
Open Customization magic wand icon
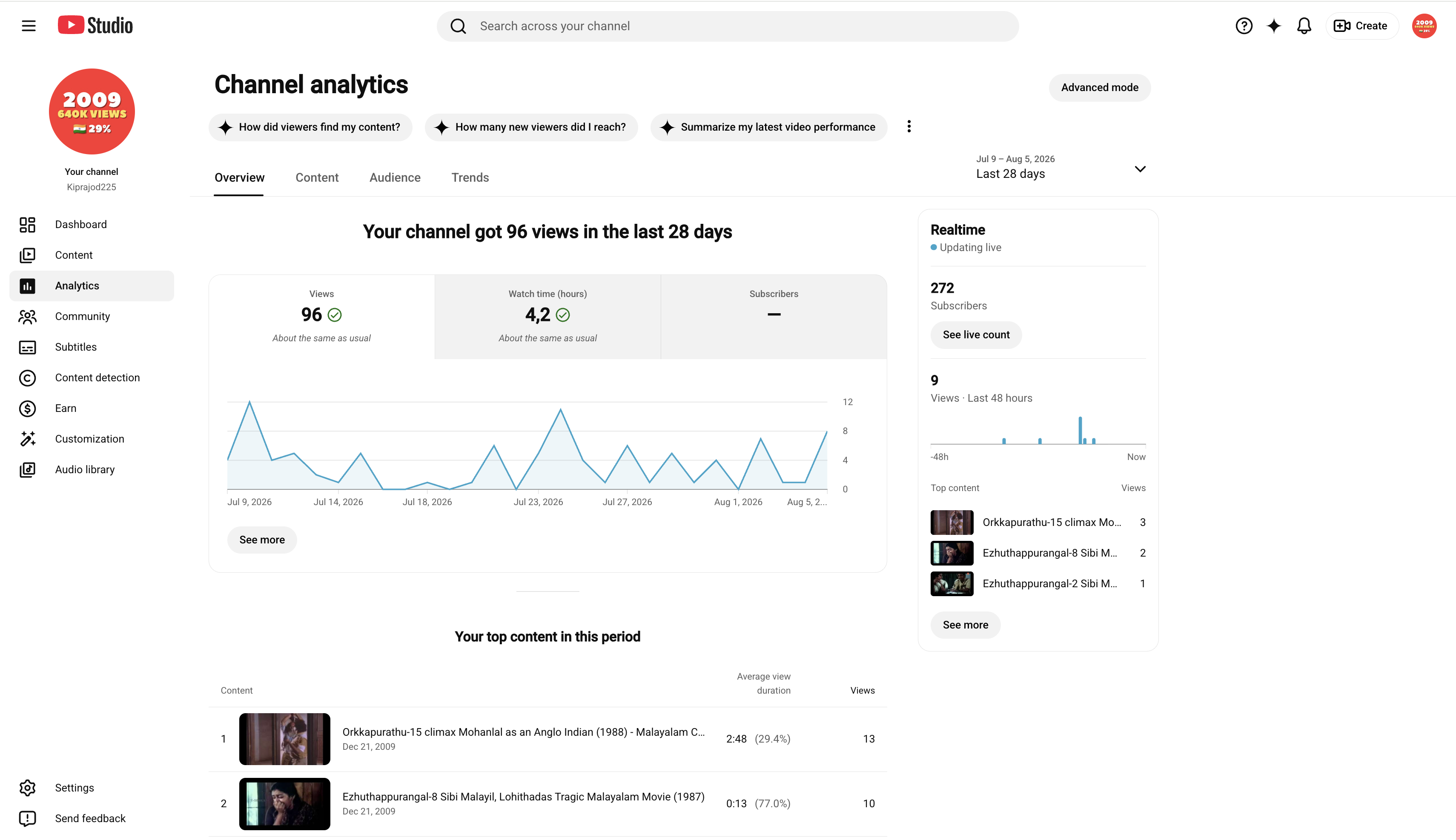(27, 439)
